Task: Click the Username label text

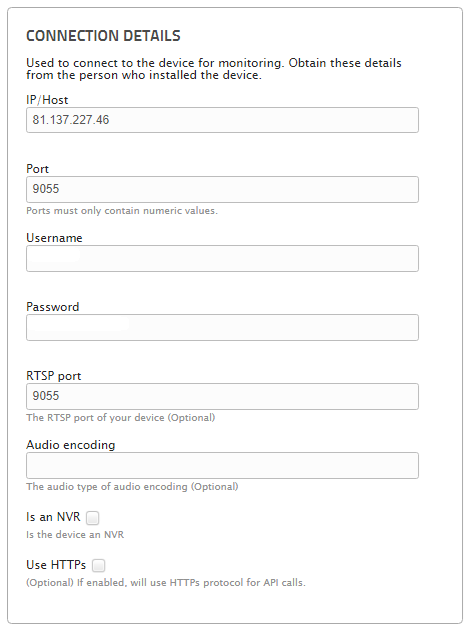Action: (54, 238)
